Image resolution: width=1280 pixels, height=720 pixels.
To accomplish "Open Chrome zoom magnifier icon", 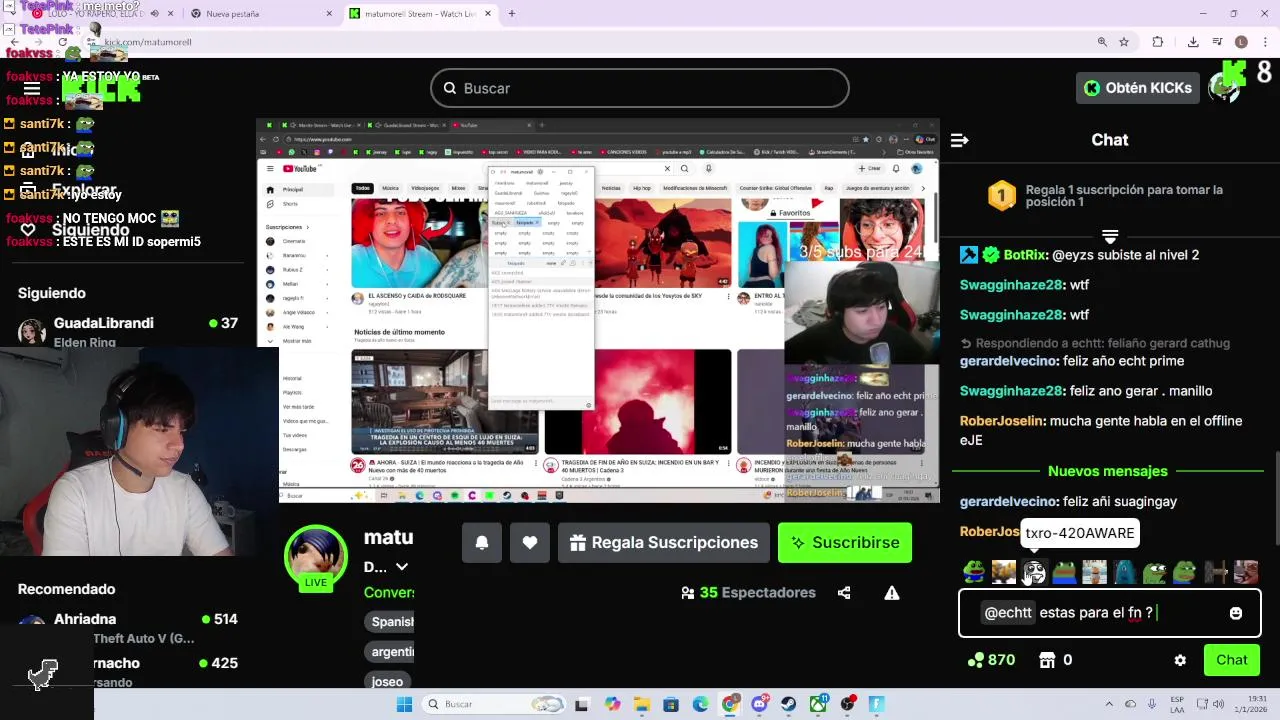I will click(1102, 42).
